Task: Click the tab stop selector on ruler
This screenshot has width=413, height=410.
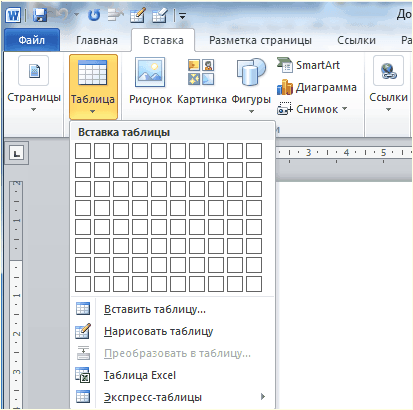Action: click(x=17, y=153)
